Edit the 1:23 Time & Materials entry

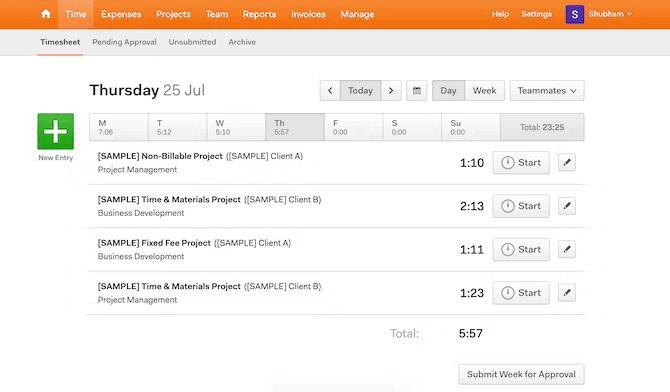[x=567, y=293]
